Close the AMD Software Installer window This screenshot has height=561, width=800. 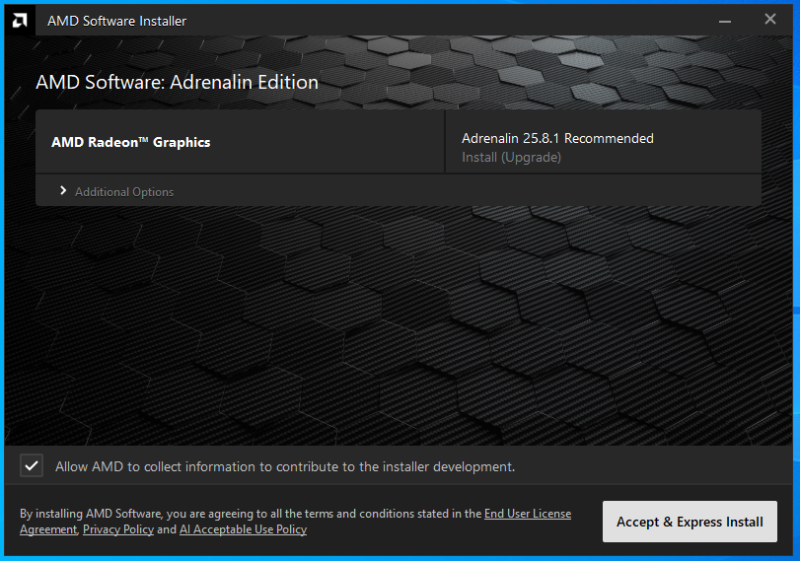point(770,19)
